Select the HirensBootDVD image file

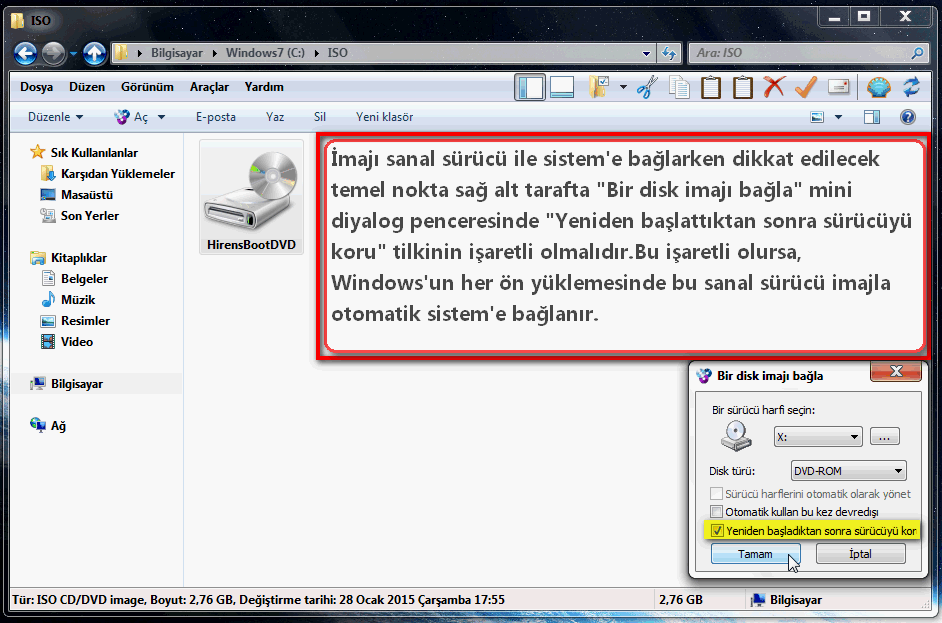[x=251, y=196]
